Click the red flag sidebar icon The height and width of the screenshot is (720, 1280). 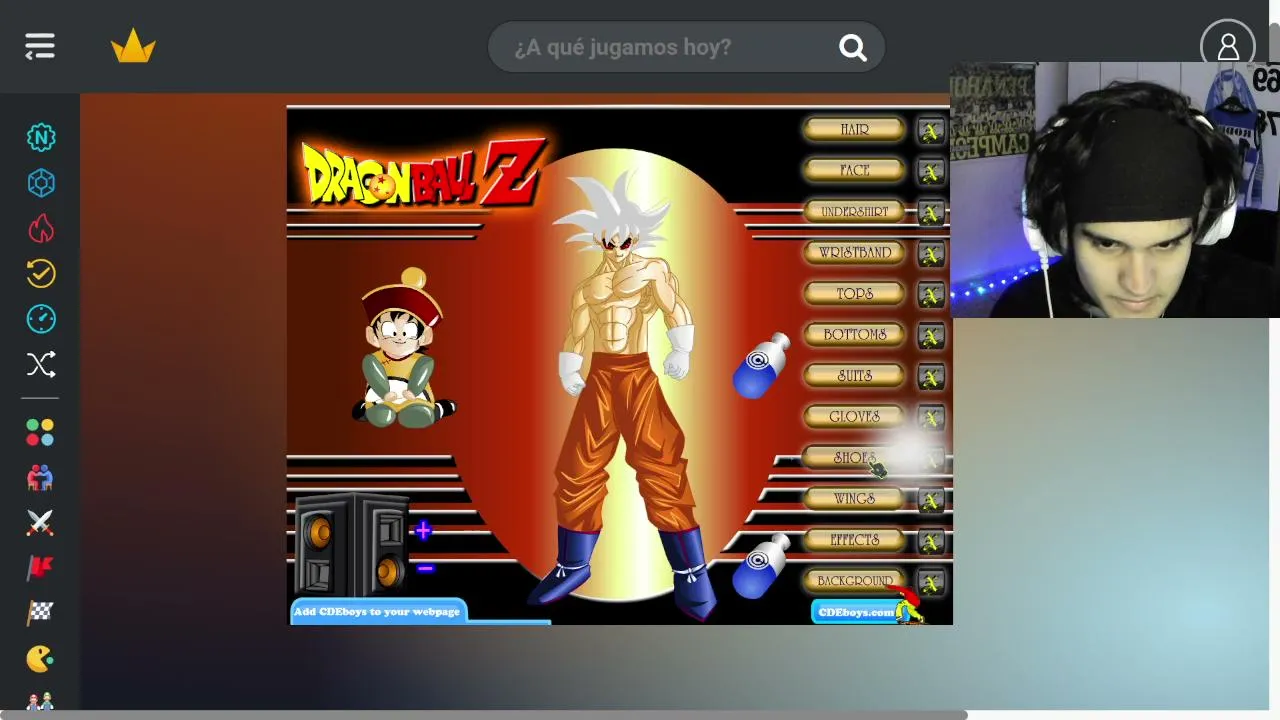[x=40, y=567]
